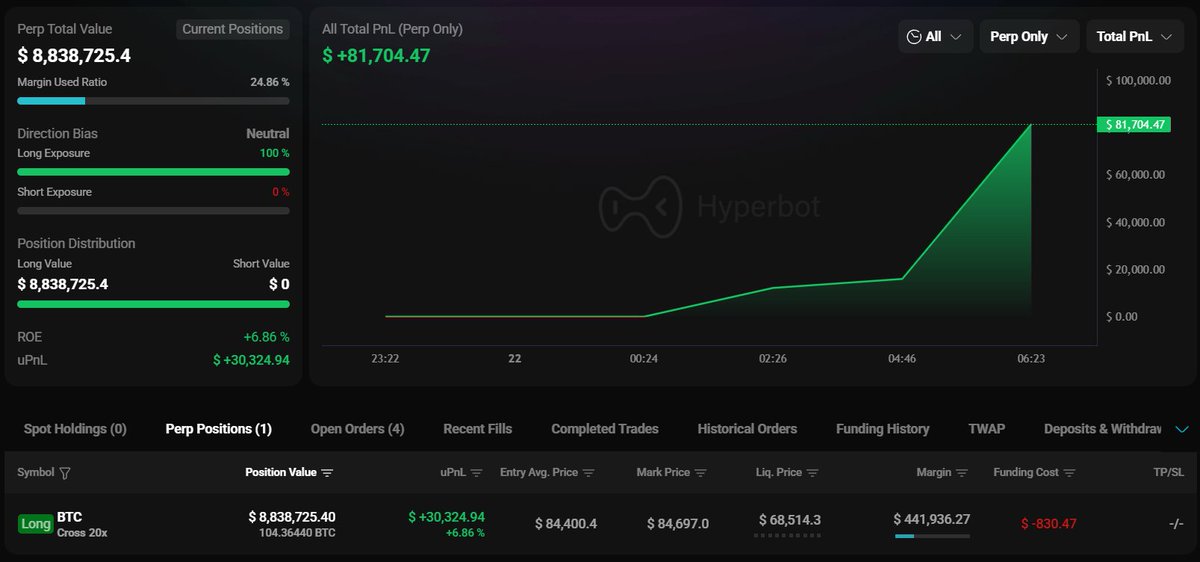Select the Spot Holdings (0) tab
Image resolution: width=1200 pixels, height=562 pixels.
[x=75, y=429]
